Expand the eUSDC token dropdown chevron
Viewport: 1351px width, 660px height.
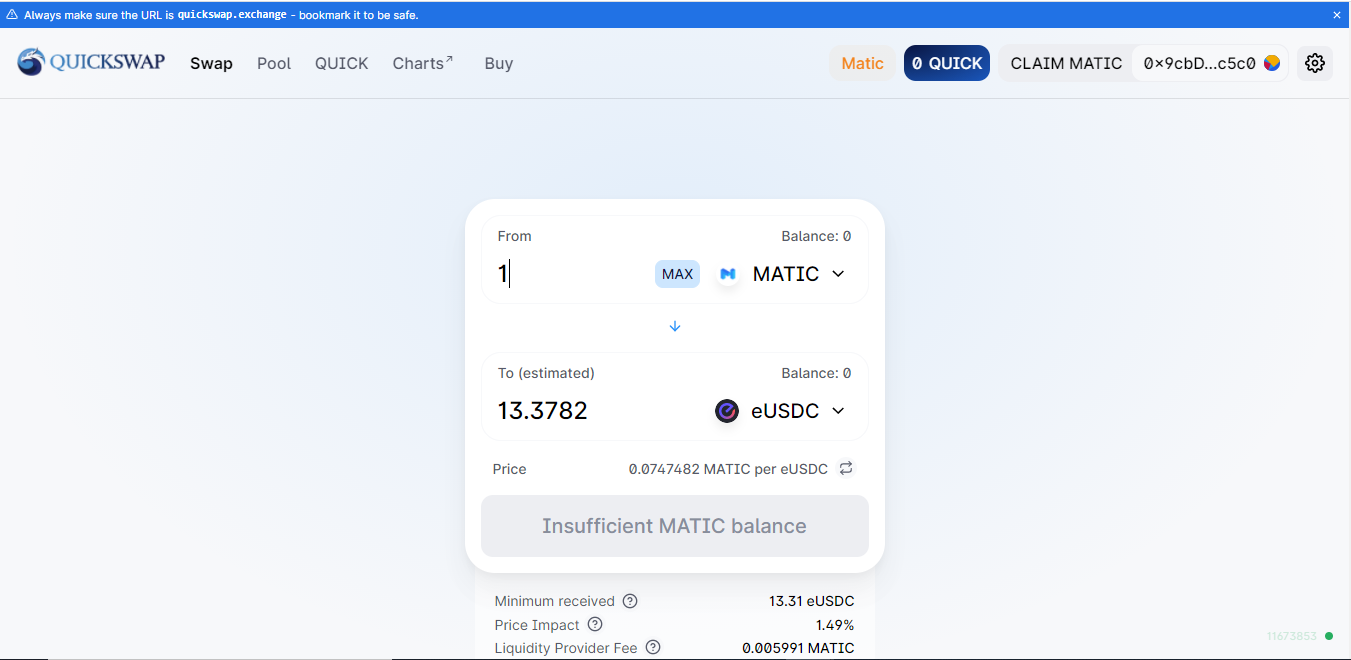[x=838, y=411]
